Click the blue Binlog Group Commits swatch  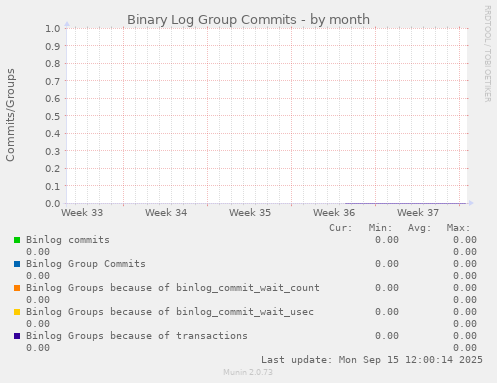coord(17,264)
